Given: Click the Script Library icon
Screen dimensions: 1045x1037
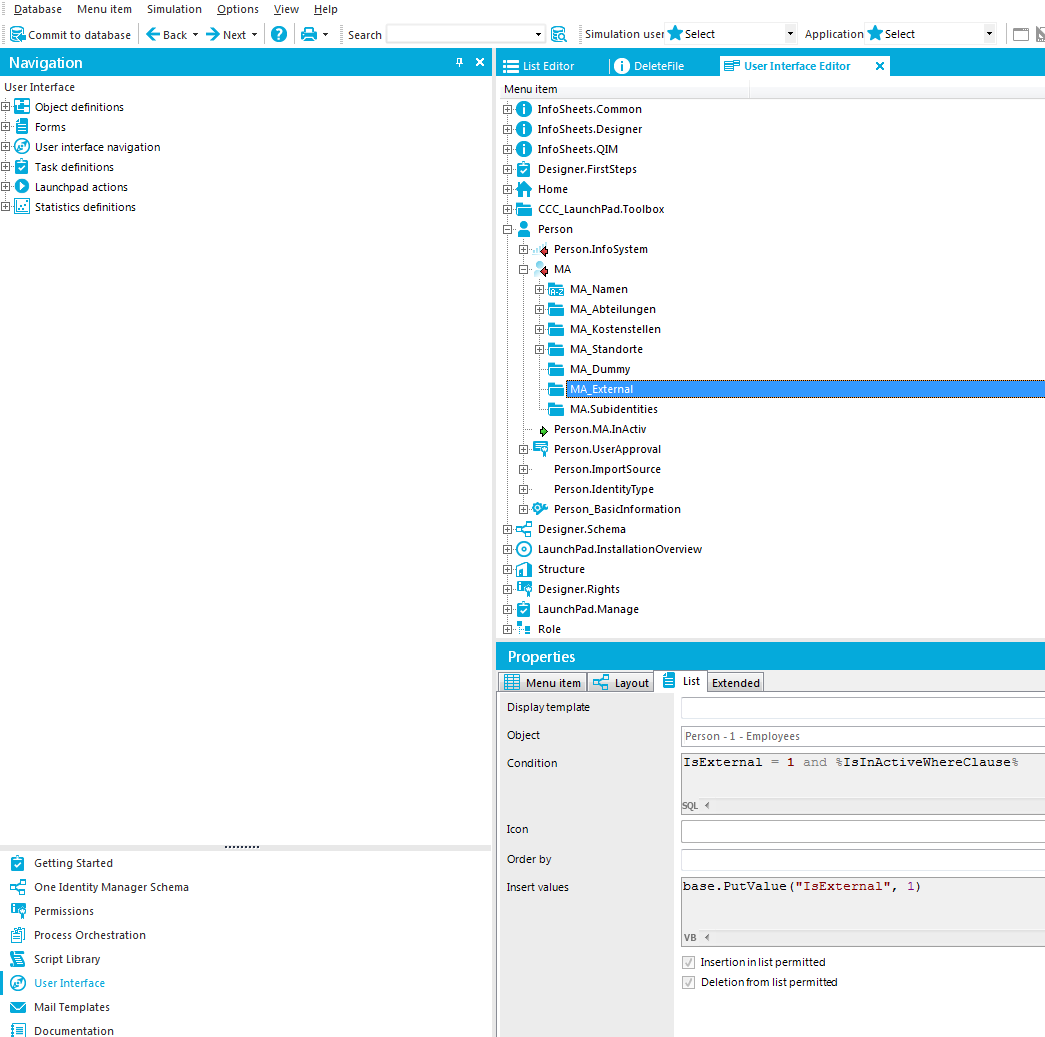Looking at the screenshot, I should pyautogui.click(x=18, y=959).
